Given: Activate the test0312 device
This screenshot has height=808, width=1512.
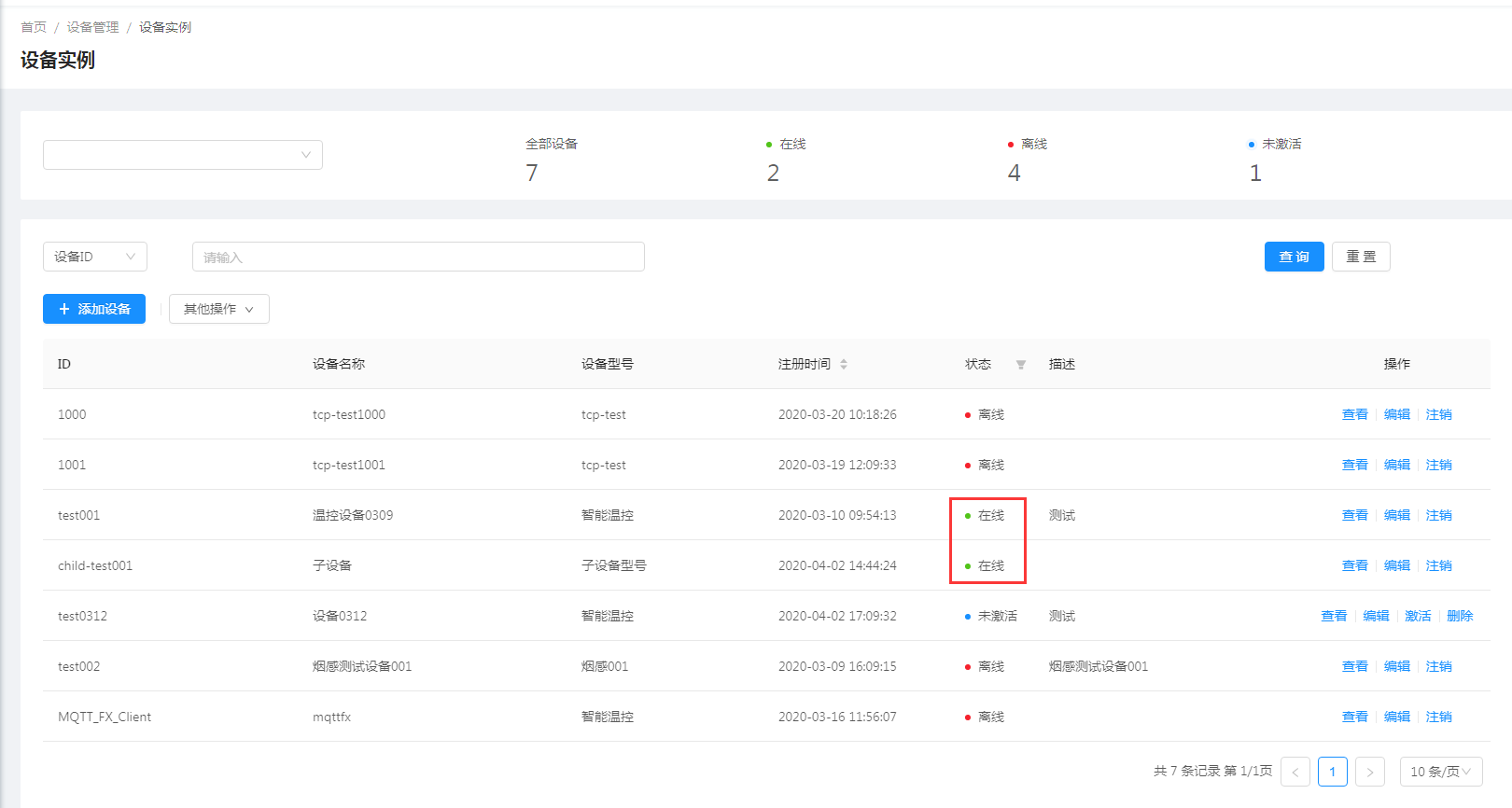Looking at the screenshot, I should 1417,616.
